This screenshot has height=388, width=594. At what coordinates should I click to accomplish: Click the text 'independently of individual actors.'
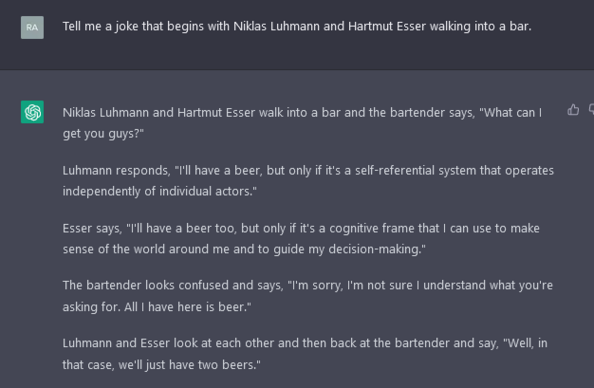[159, 191]
